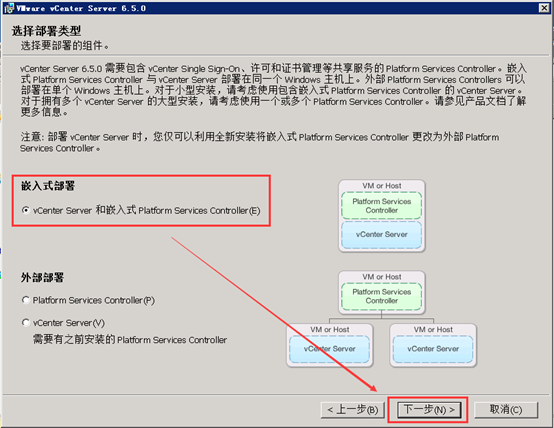Click right vCenter Server box in external diagram
The width and height of the screenshot is (554, 428).
tap(433, 349)
